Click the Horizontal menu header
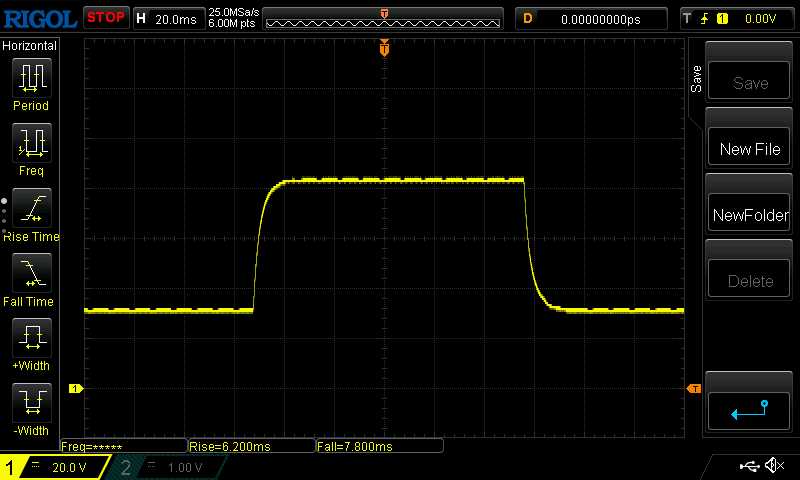The width and height of the screenshot is (800, 480). click(30, 46)
